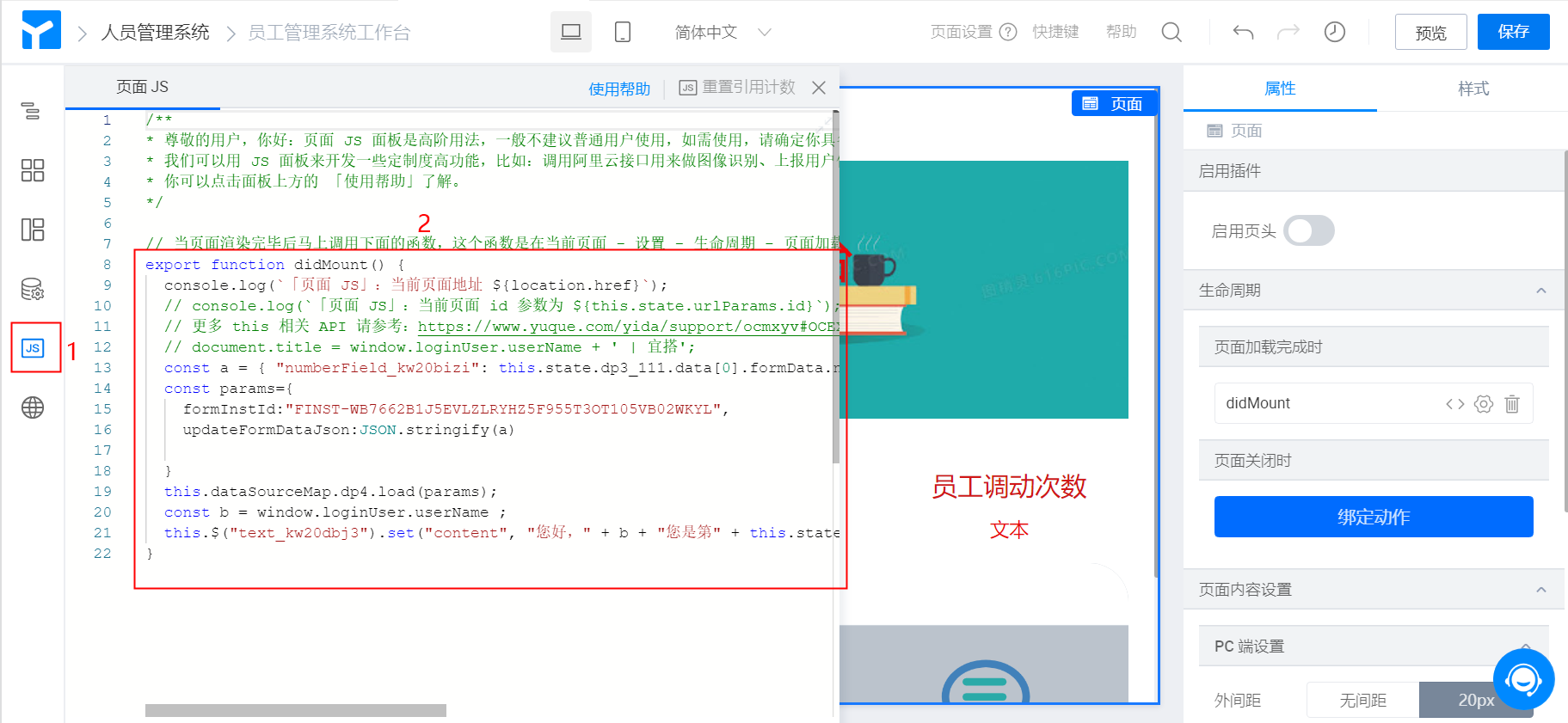This screenshot has height=723, width=1568.
Task: Click the history clock icon
Action: click(x=1334, y=33)
